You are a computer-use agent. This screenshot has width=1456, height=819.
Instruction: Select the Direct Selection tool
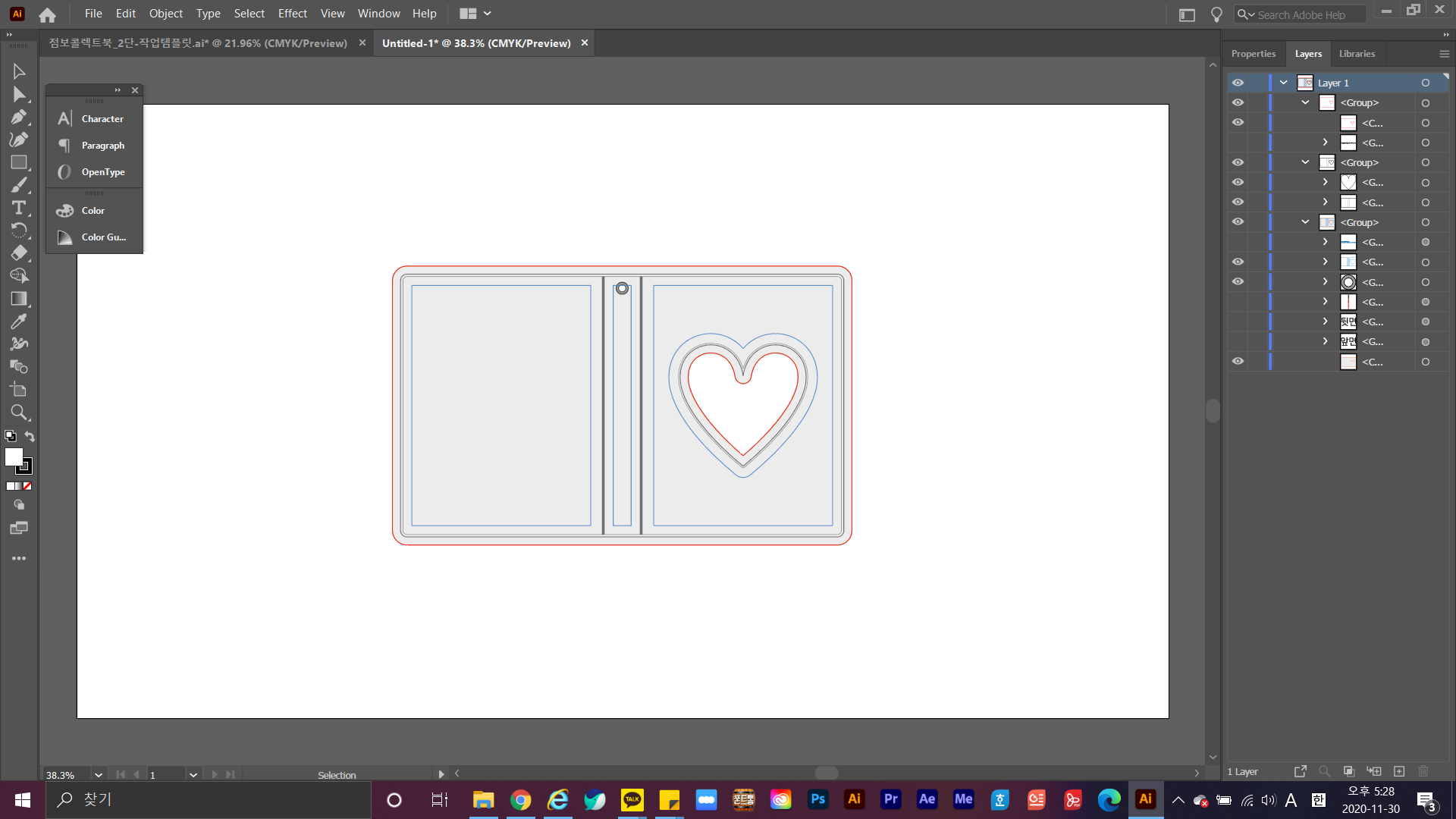[x=19, y=94]
